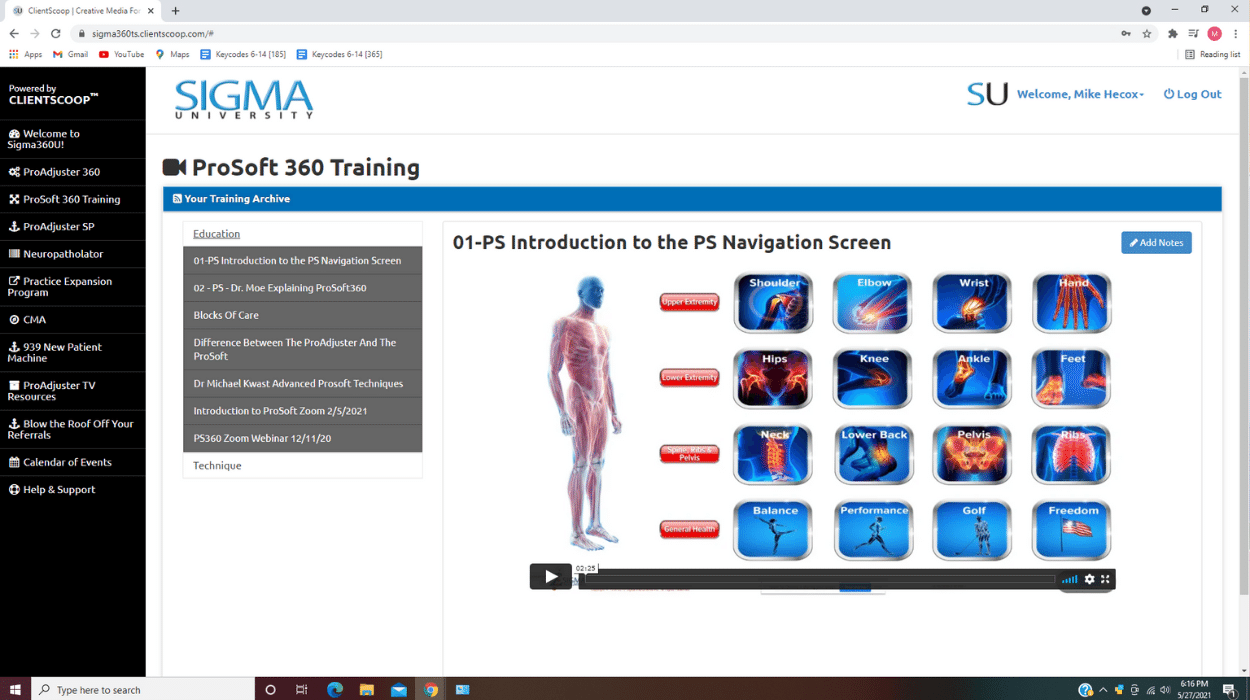Viewport: 1250px width, 700px height.
Task: Open the video settings gear
Action: [1089, 579]
